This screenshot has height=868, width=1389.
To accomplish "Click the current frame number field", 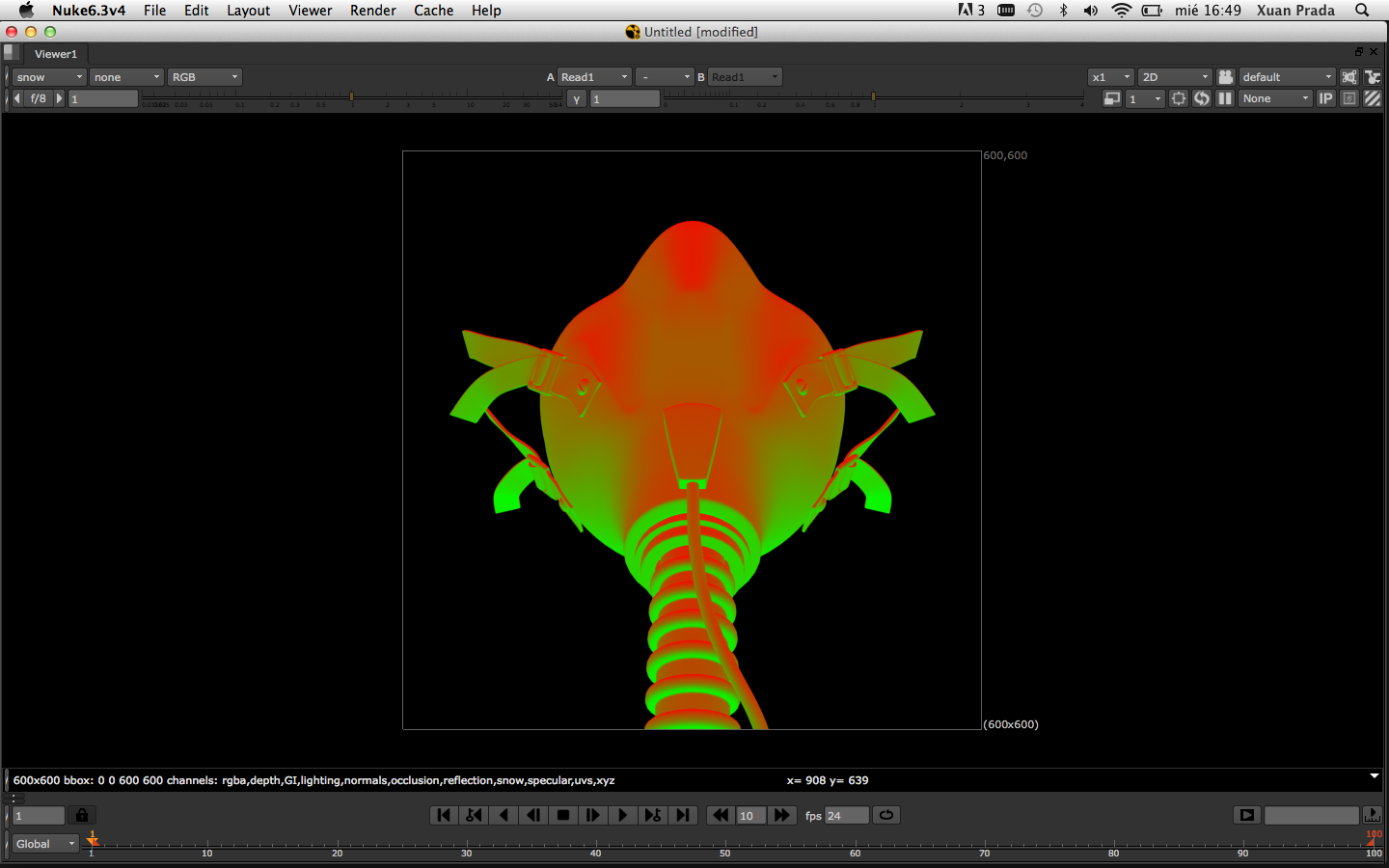I will click(x=39, y=815).
